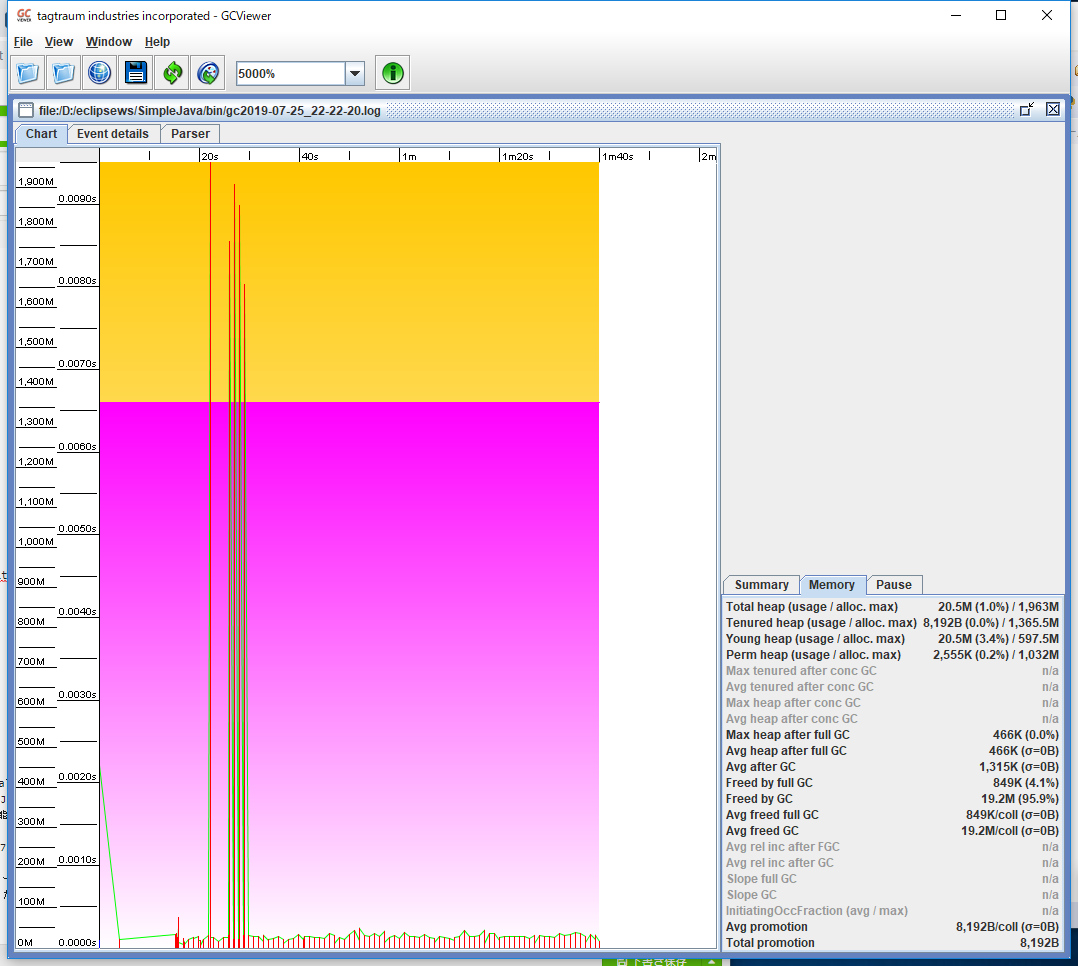Restore down the internal log window
This screenshot has height=966, width=1078.
coord(1026,110)
